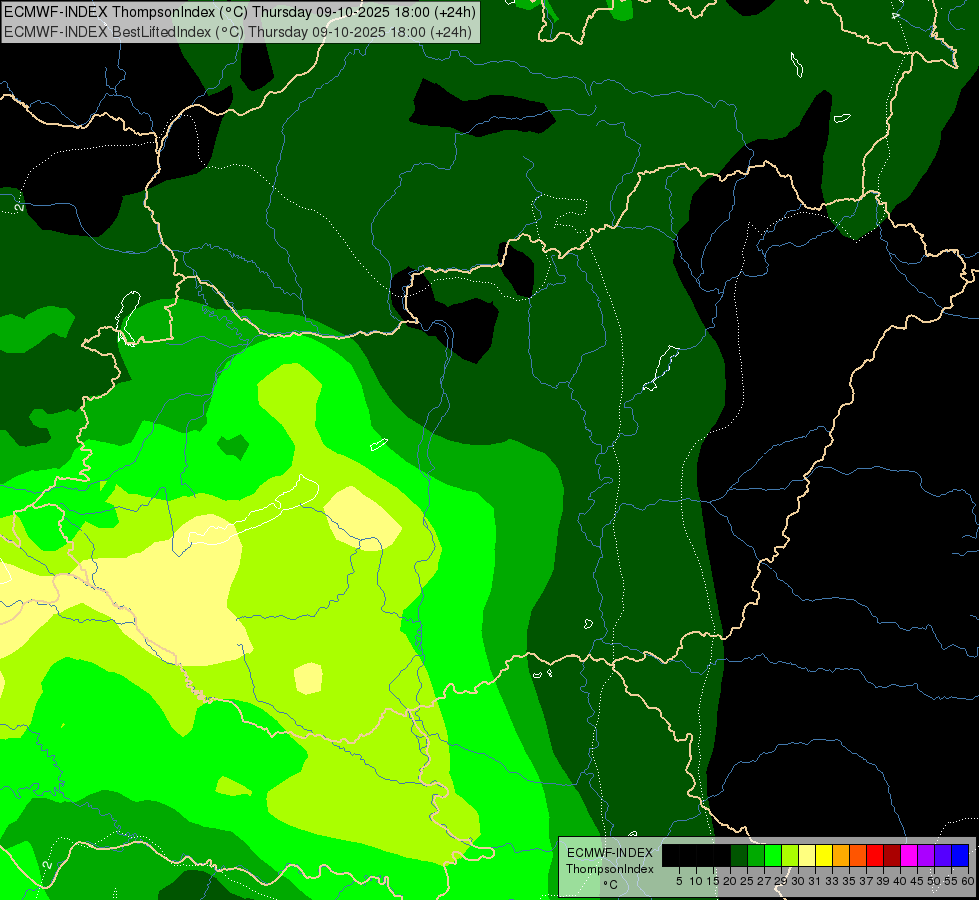The height and width of the screenshot is (900, 979).
Task: Pick the blue swatch in the legend
Action: pos(960,855)
